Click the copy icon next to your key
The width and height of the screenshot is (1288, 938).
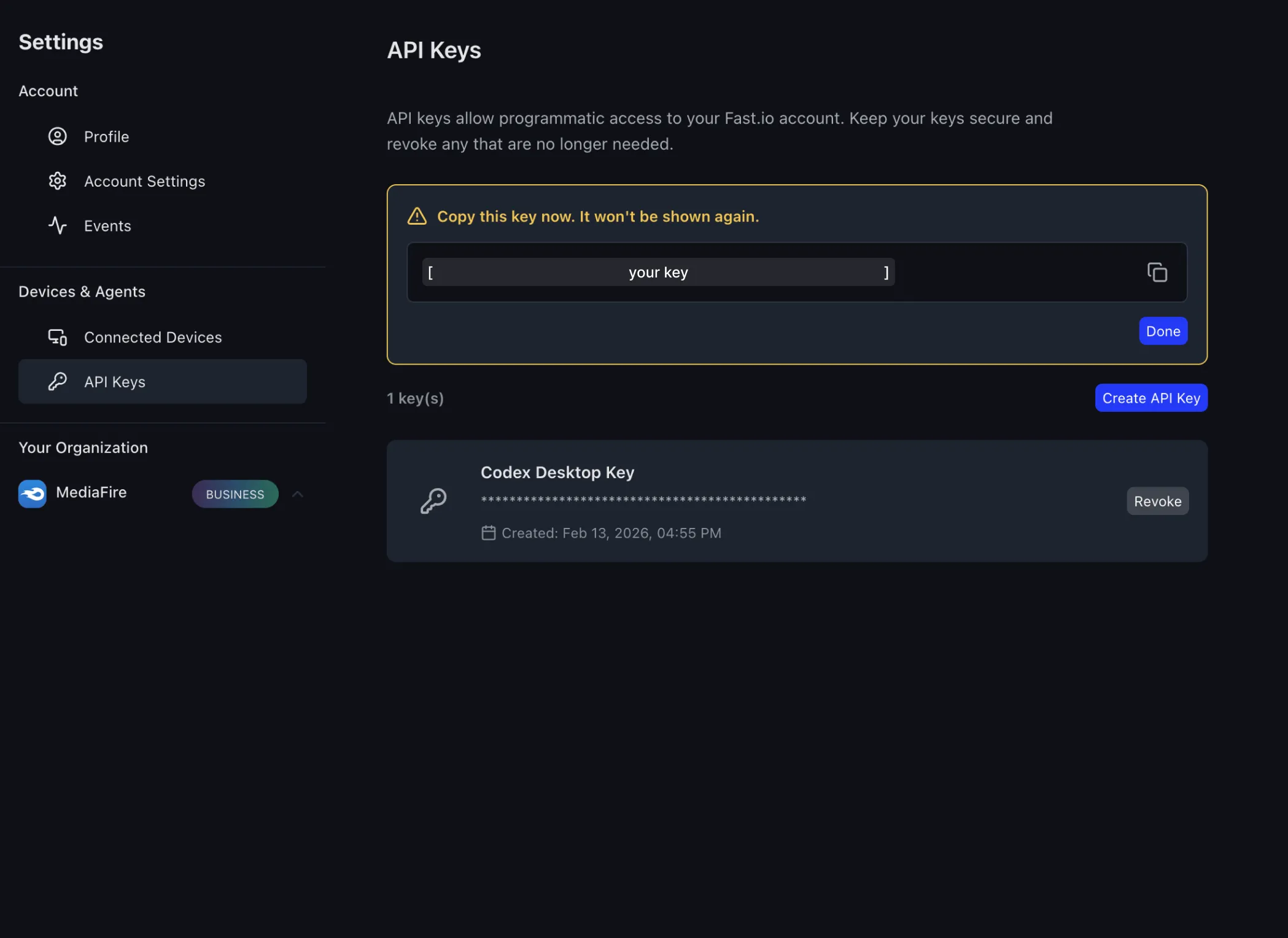pos(1157,272)
